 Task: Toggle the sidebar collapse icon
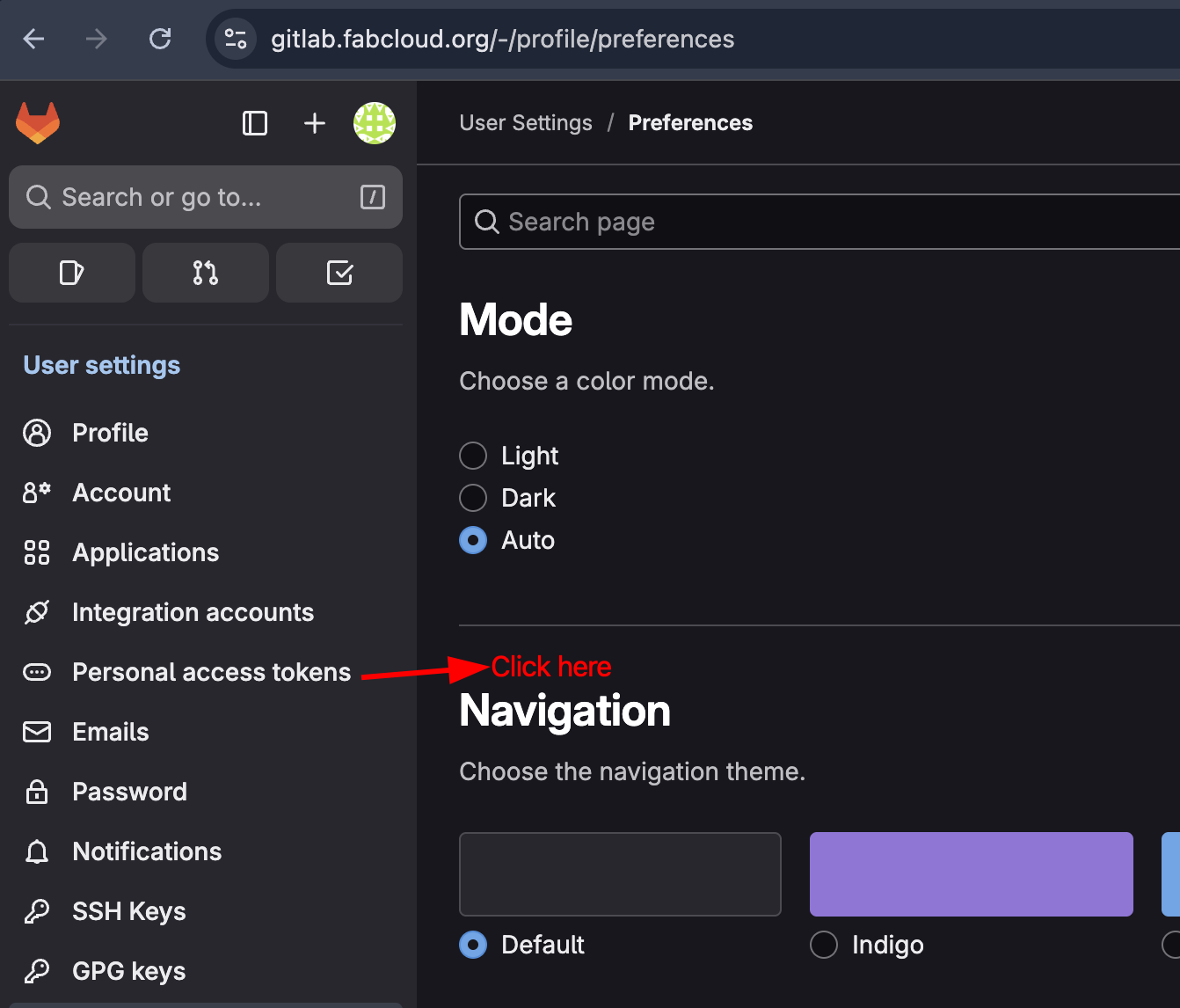pos(254,123)
